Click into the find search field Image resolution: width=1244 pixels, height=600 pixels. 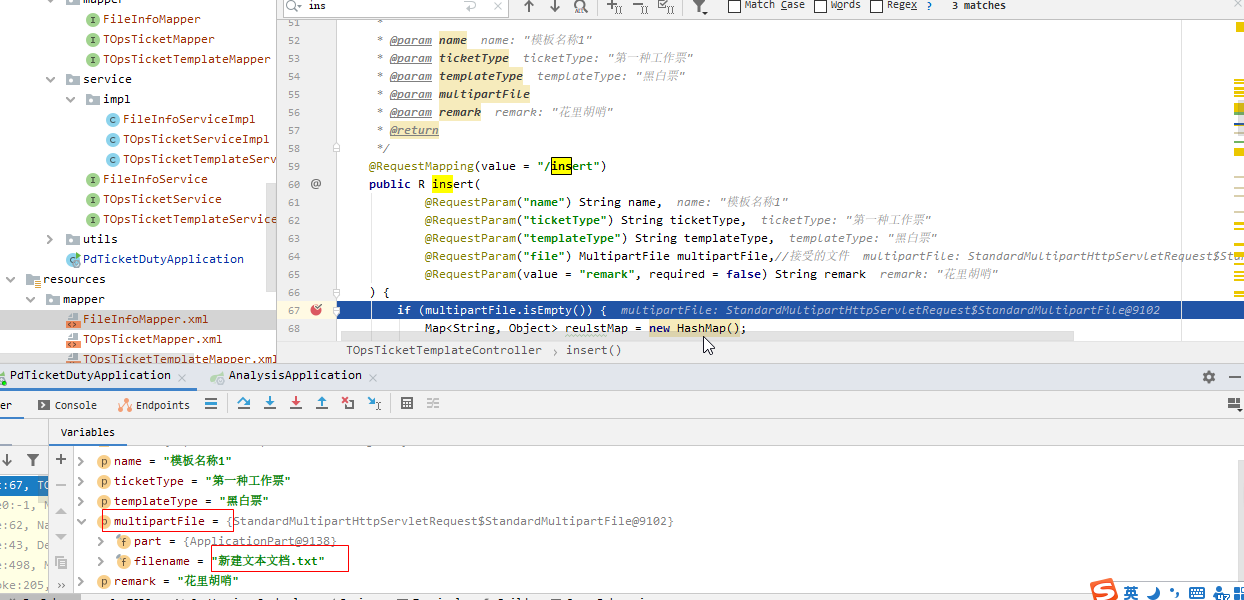[x=395, y=6]
